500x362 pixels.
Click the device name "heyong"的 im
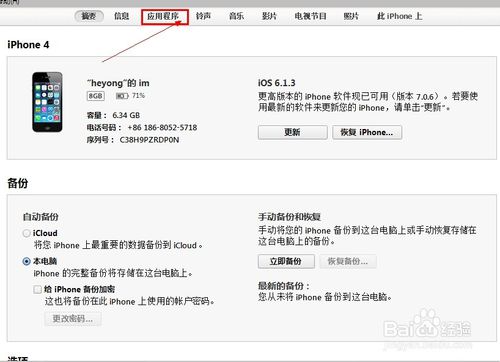coord(118,83)
